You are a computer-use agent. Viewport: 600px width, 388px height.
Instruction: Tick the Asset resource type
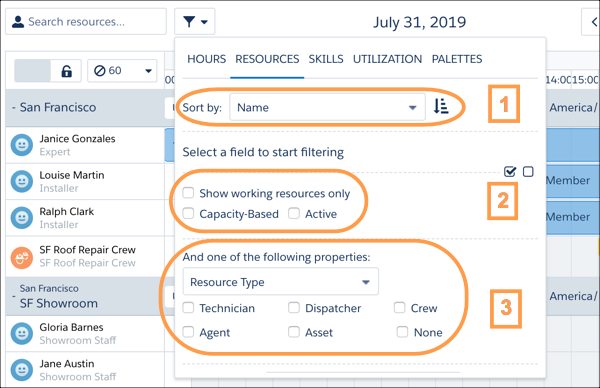click(294, 332)
